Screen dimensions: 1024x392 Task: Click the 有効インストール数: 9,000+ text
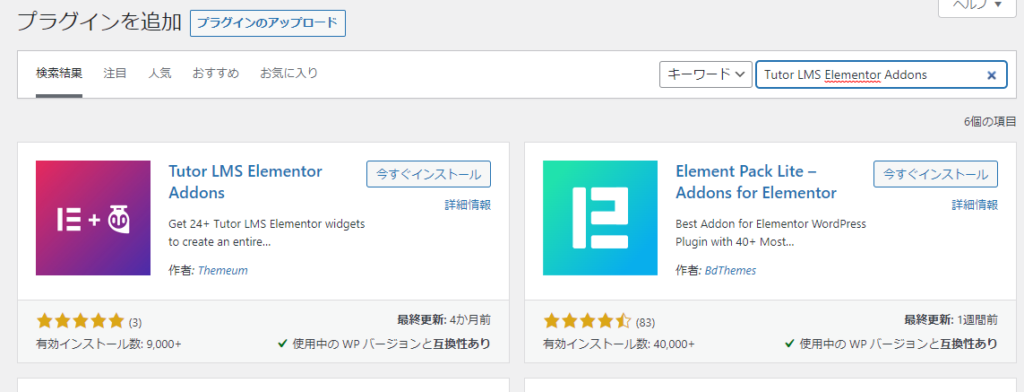click(x=108, y=344)
